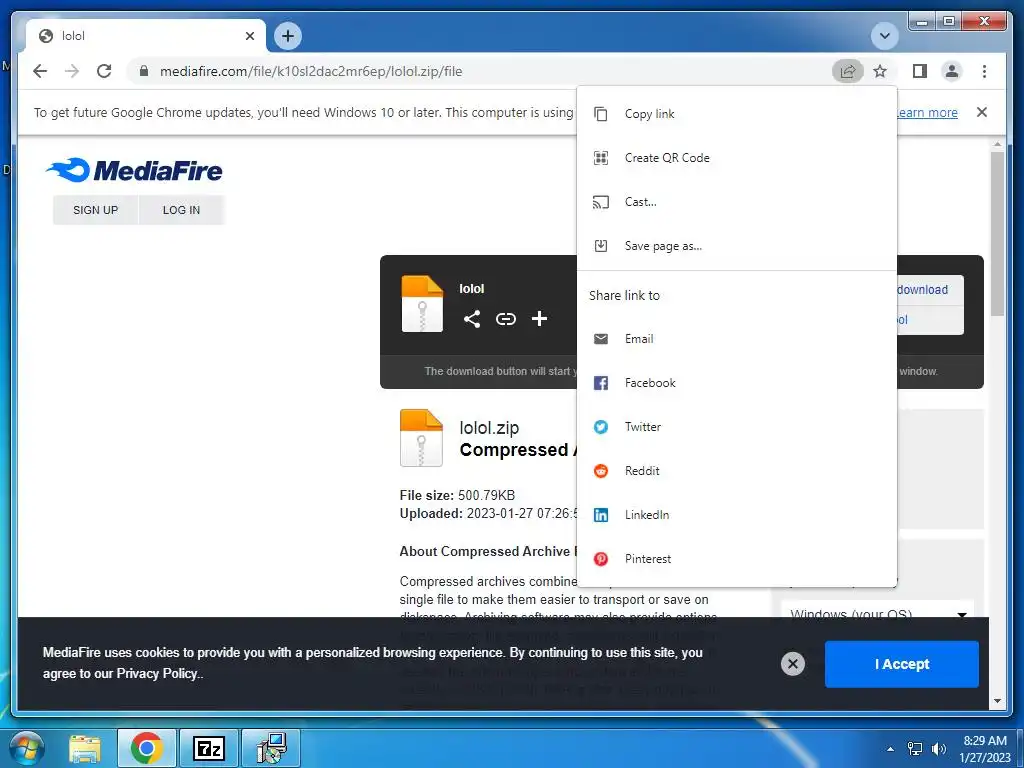The image size is (1024, 768).
Task: Click the download button
Action: (930, 290)
